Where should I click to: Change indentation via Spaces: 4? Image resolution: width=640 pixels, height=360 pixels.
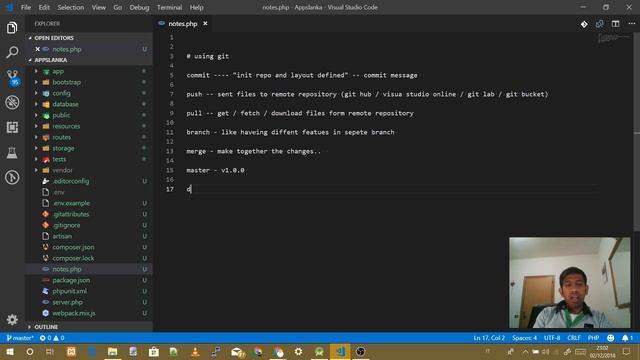pos(524,338)
